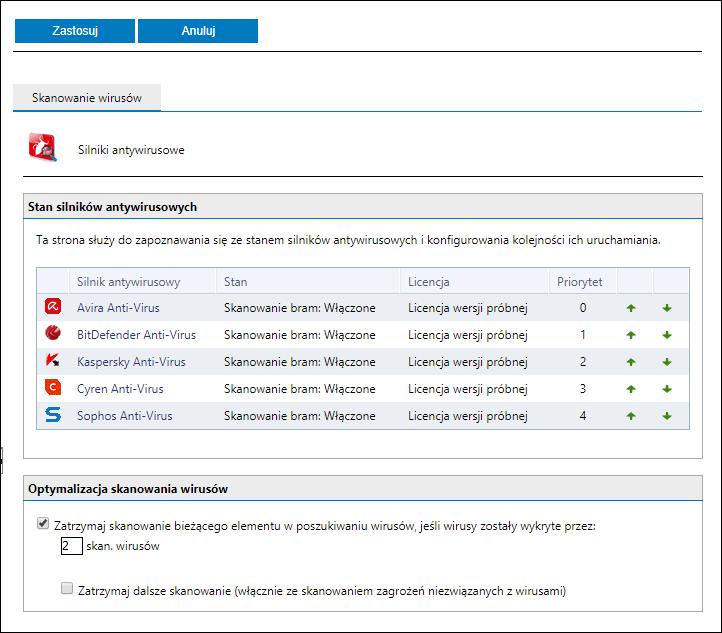The width and height of the screenshot is (722, 633).
Task: Click BitDefender's Licencja wersji próbnej cell
Action: point(467,335)
